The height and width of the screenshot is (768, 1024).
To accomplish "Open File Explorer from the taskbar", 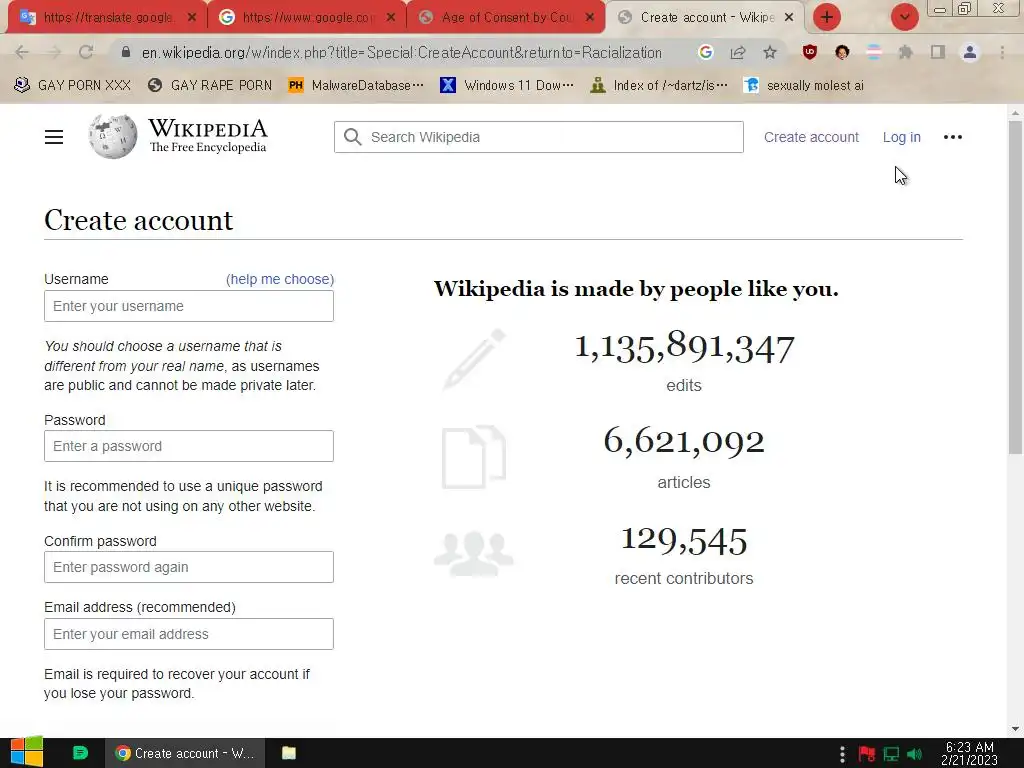I will (x=289, y=753).
